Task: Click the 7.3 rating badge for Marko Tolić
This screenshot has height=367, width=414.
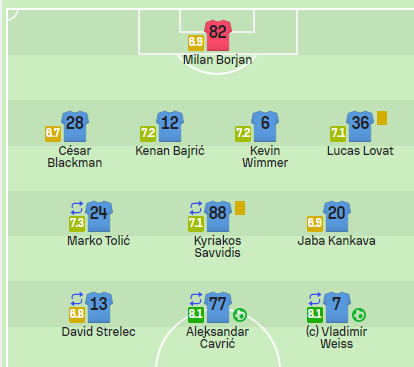Action: 77,224
